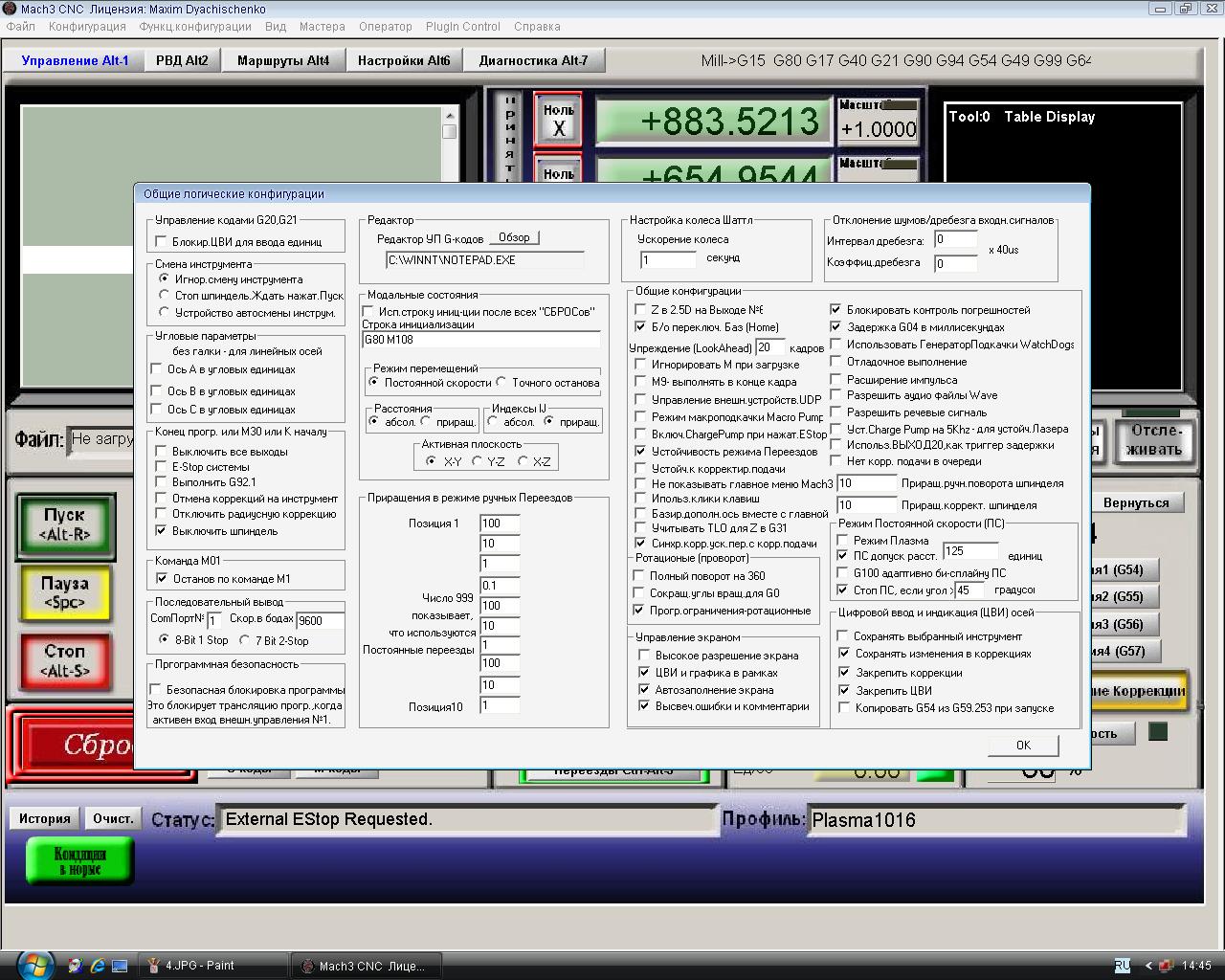This screenshot has height=980, width=1225.
Task: Open the Конфигурация menu
Action: (87, 27)
